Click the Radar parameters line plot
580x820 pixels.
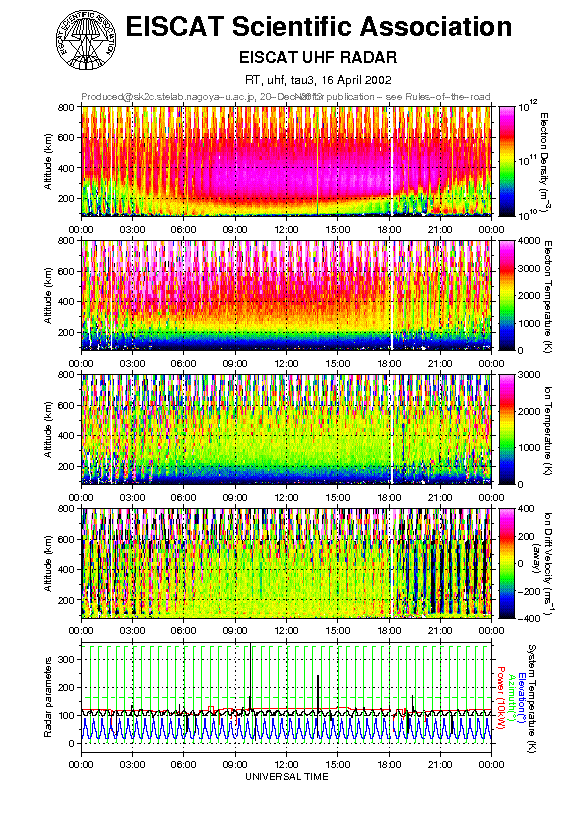tap(286, 697)
